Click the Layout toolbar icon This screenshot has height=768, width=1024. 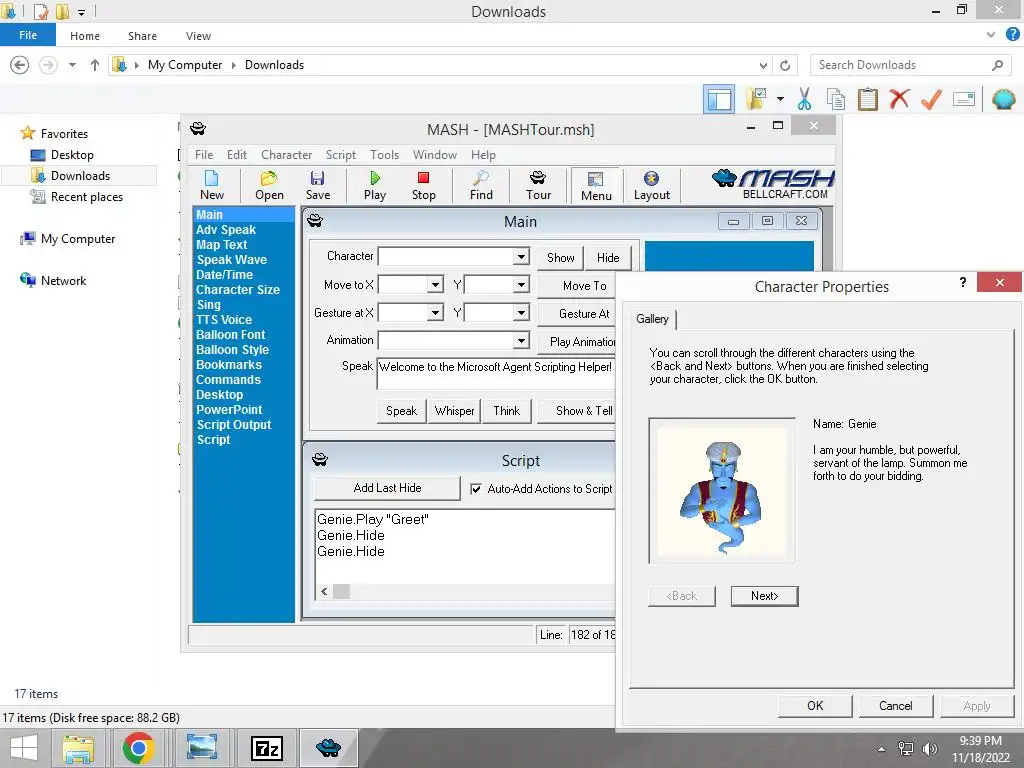(652, 185)
